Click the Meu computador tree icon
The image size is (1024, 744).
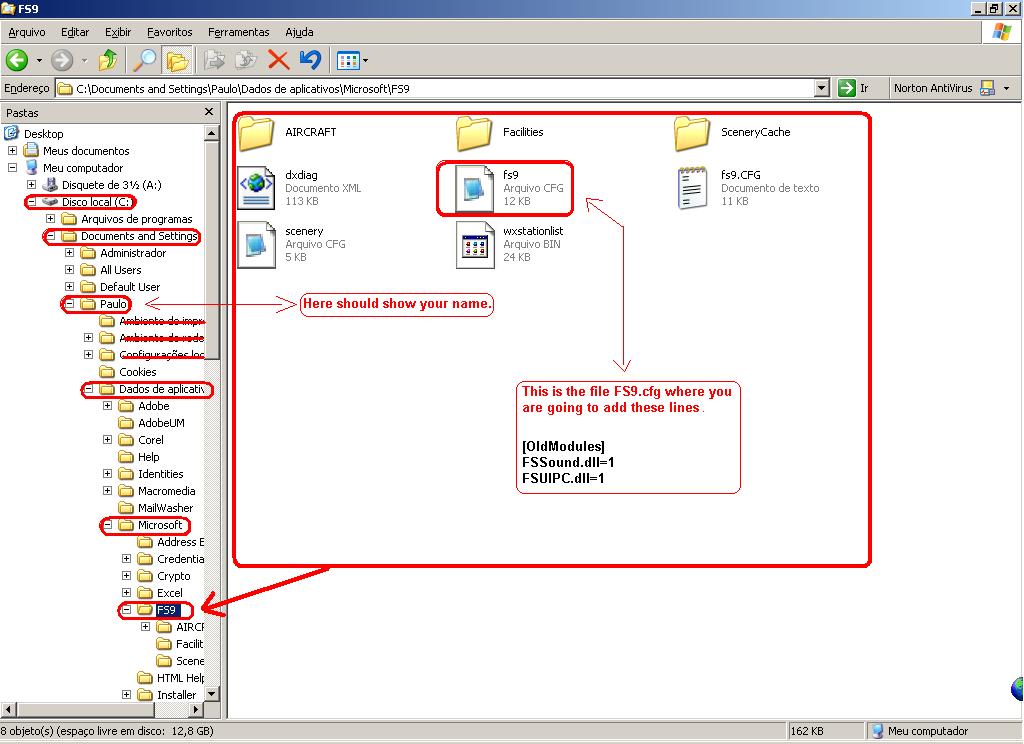(x=31, y=167)
